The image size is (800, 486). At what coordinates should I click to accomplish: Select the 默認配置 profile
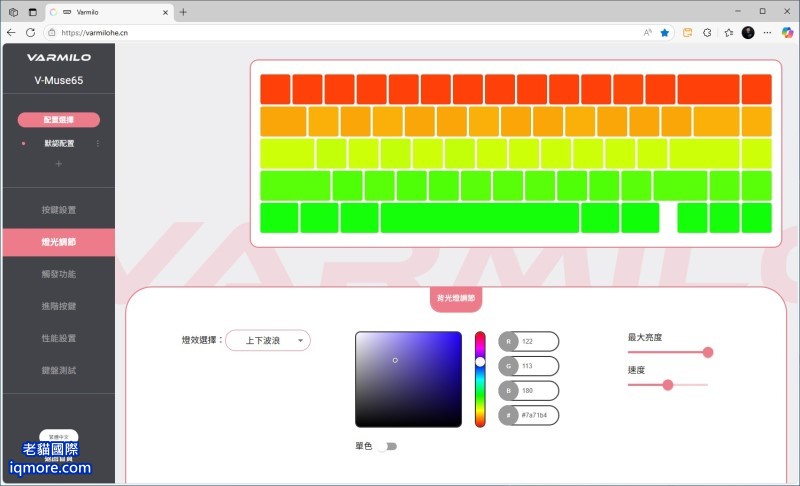pyautogui.click(x=59, y=144)
